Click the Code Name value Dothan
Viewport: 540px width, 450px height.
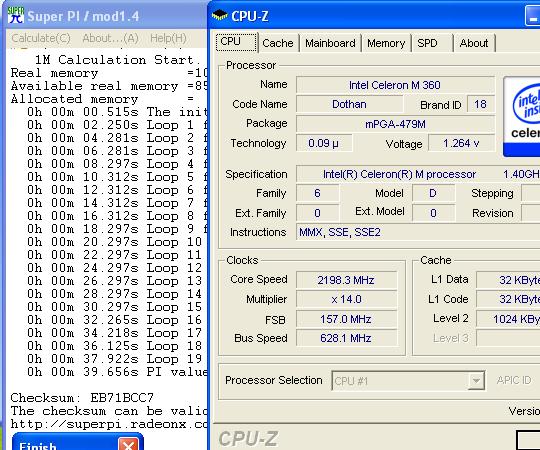[x=349, y=104]
